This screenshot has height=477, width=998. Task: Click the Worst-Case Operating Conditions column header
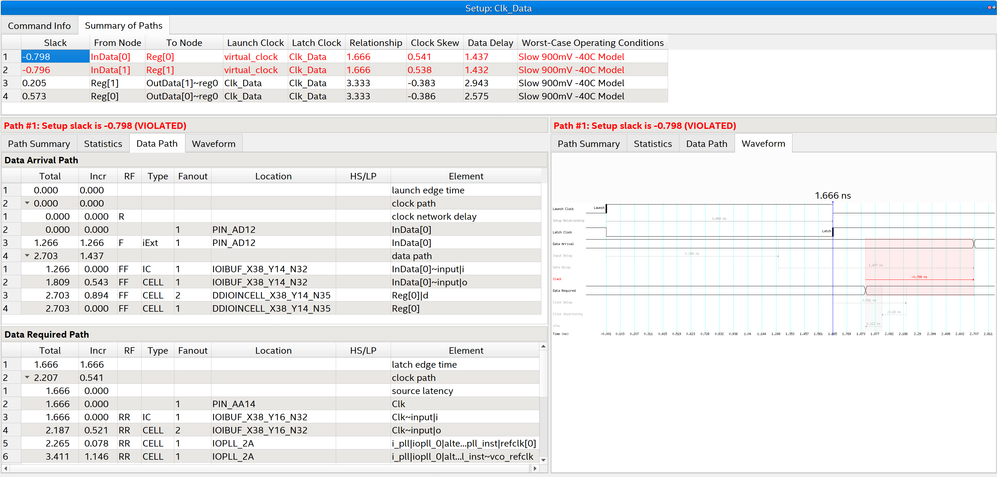(592, 43)
